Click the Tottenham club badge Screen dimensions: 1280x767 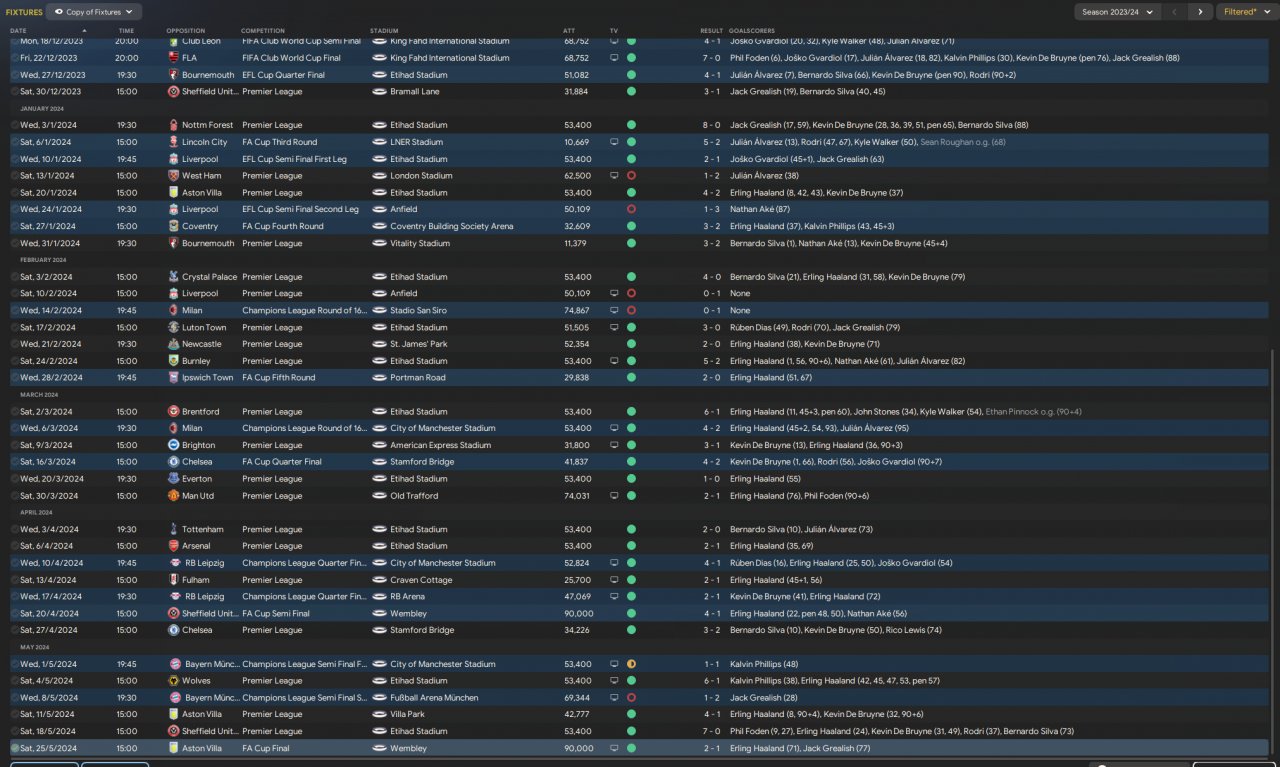pos(174,529)
